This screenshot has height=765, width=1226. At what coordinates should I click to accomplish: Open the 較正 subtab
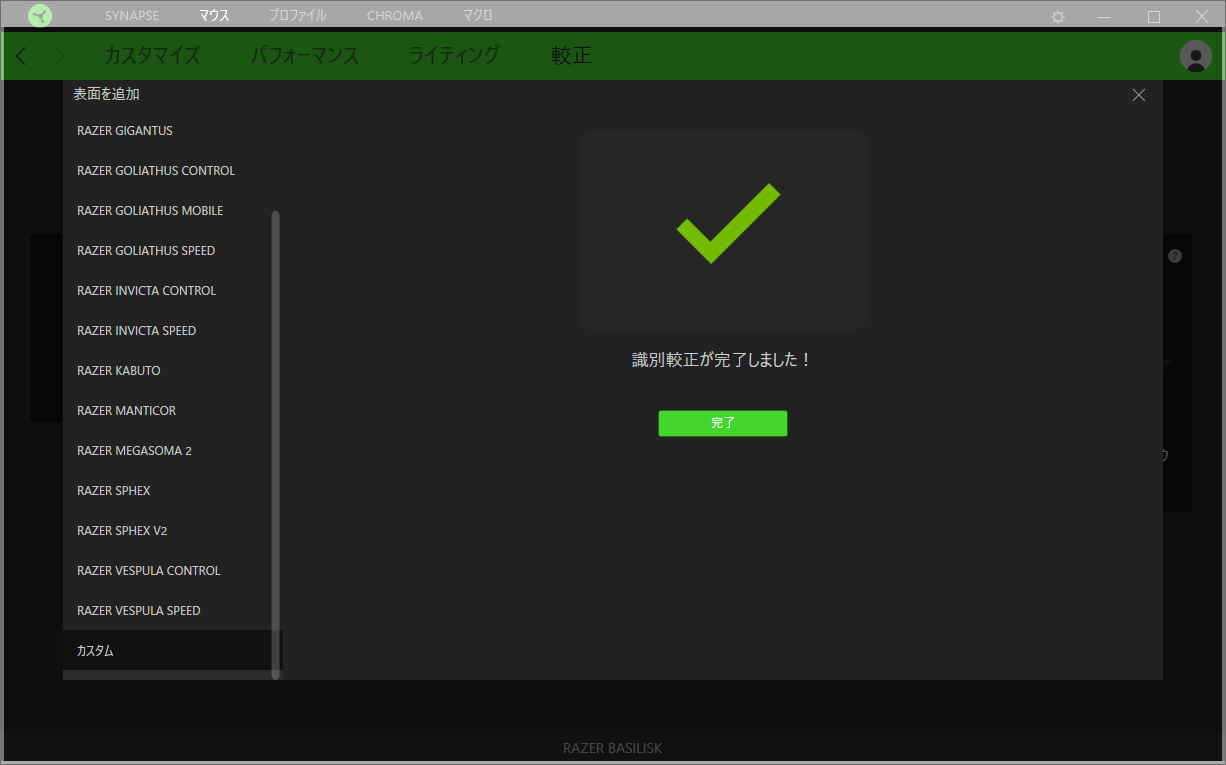pyautogui.click(x=572, y=56)
